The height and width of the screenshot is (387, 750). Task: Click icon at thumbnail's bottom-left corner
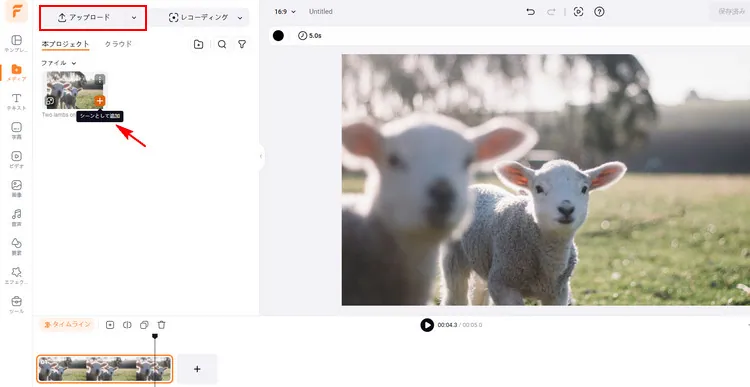pyautogui.click(x=50, y=101)
